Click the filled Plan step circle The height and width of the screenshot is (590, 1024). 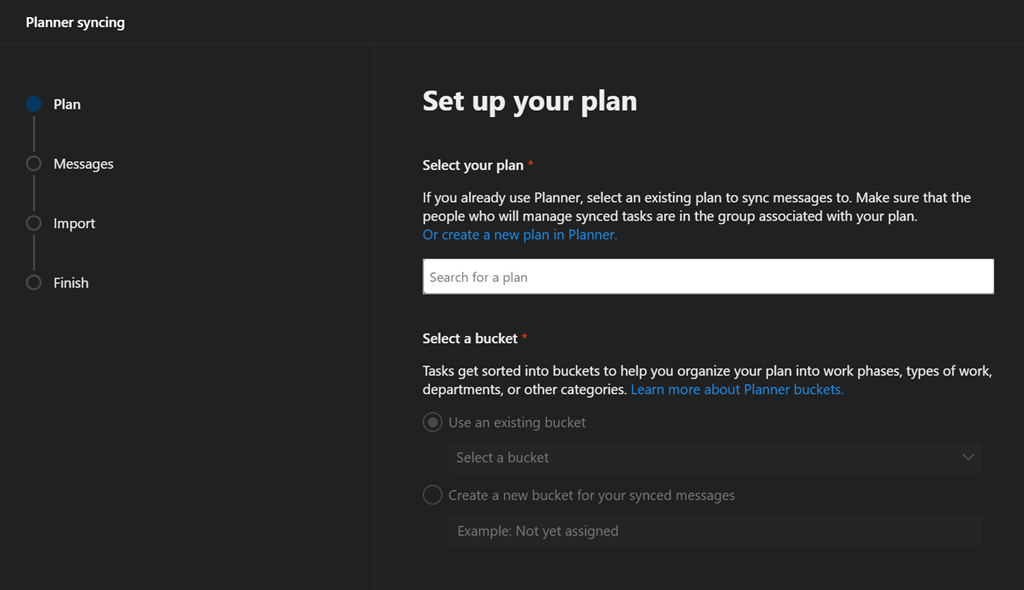coord(34,104)
